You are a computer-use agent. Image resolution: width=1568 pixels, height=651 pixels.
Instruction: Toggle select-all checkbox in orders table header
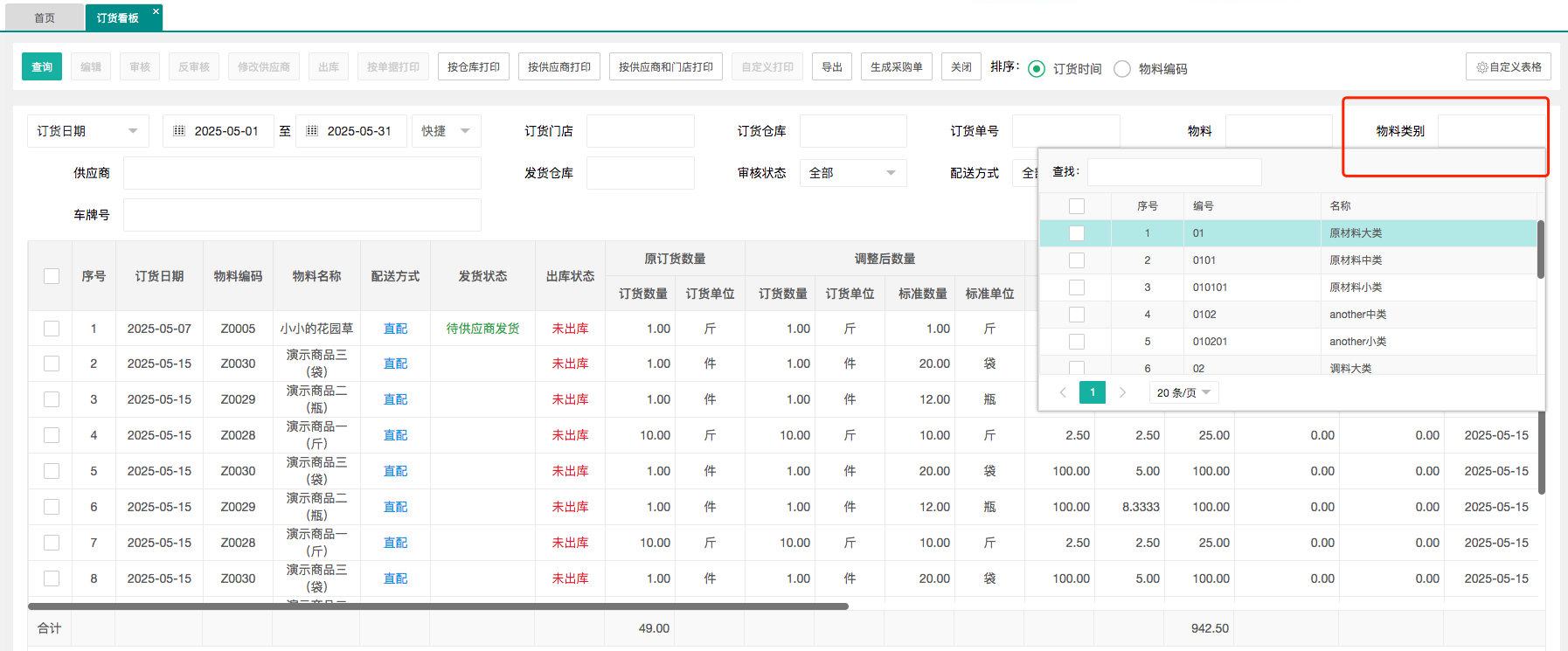[x=52, y=276]
